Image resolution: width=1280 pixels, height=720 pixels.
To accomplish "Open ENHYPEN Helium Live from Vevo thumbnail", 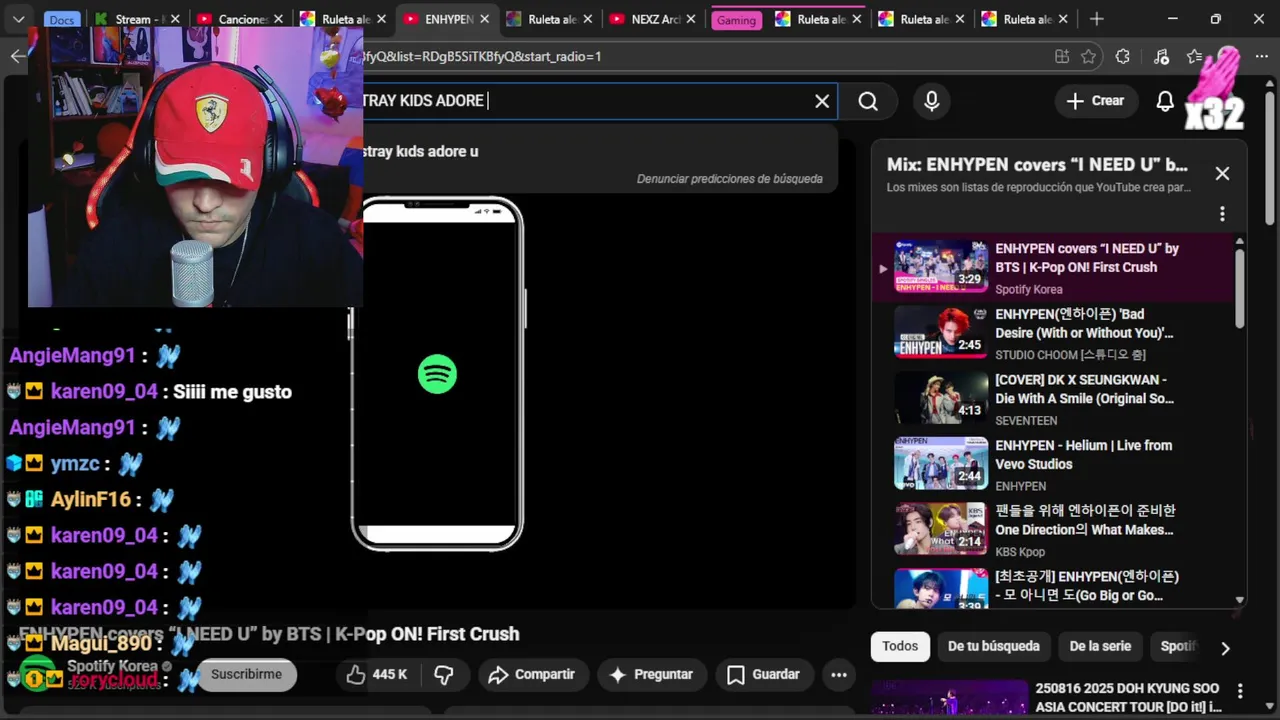I will (x=941, y=463).
